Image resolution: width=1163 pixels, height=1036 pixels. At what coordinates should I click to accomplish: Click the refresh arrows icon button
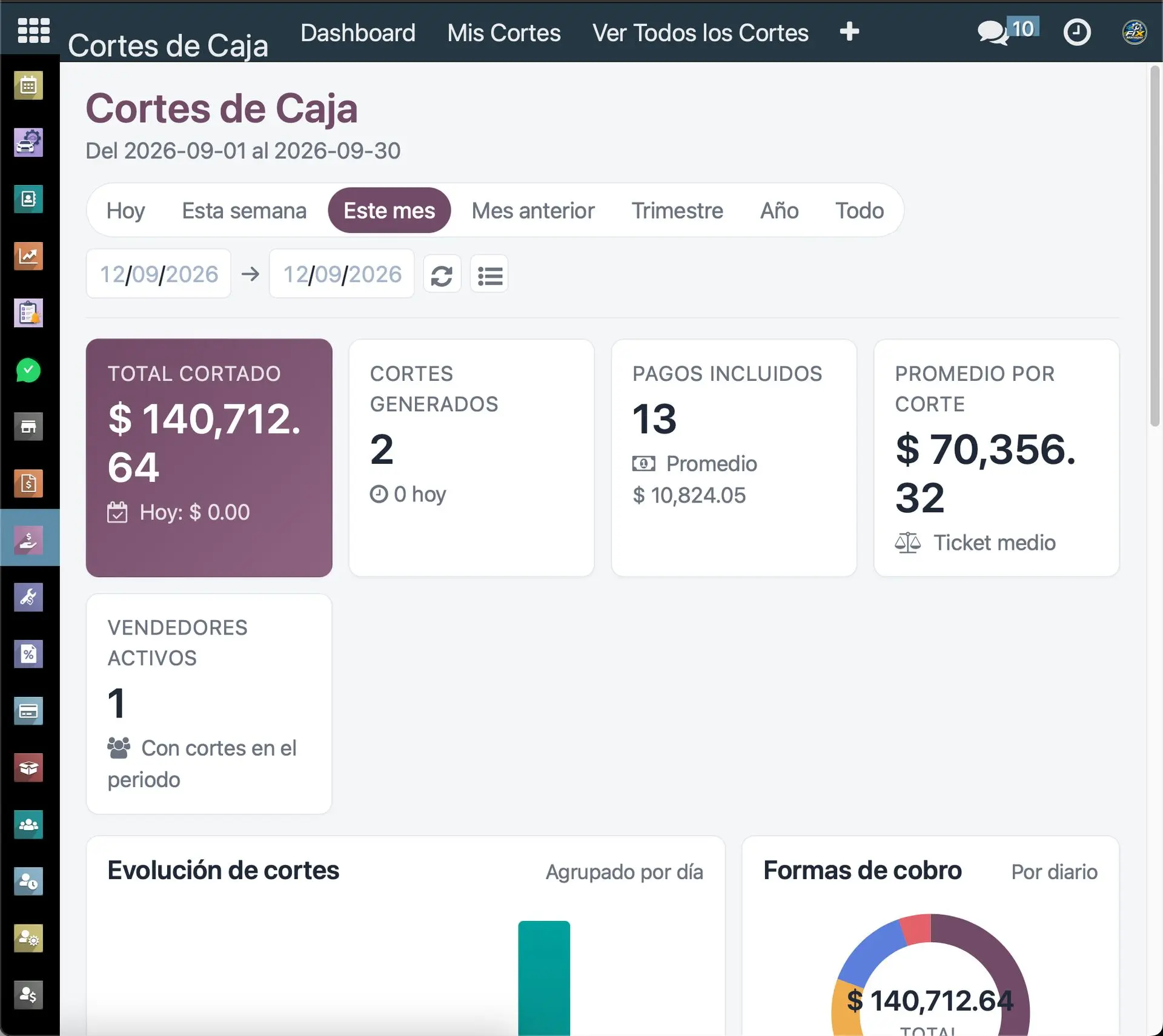point(442,275)
